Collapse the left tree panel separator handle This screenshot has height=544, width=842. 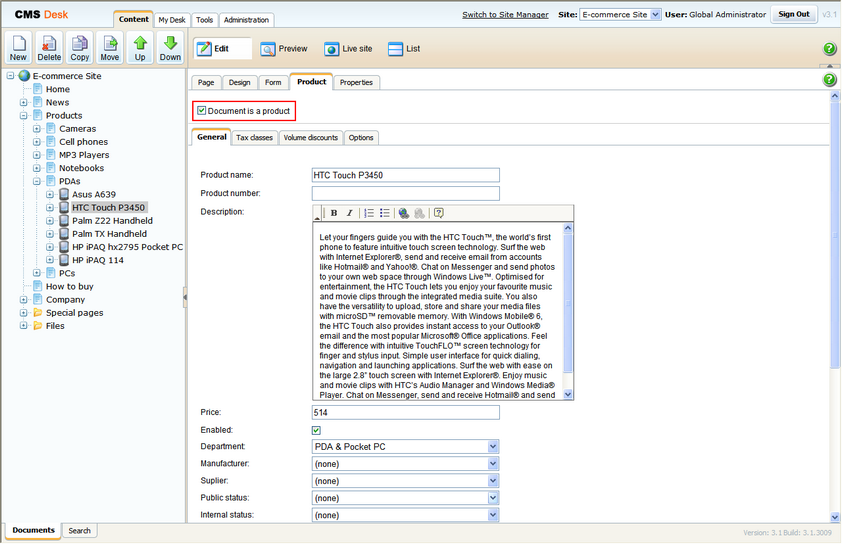(185, 296)
